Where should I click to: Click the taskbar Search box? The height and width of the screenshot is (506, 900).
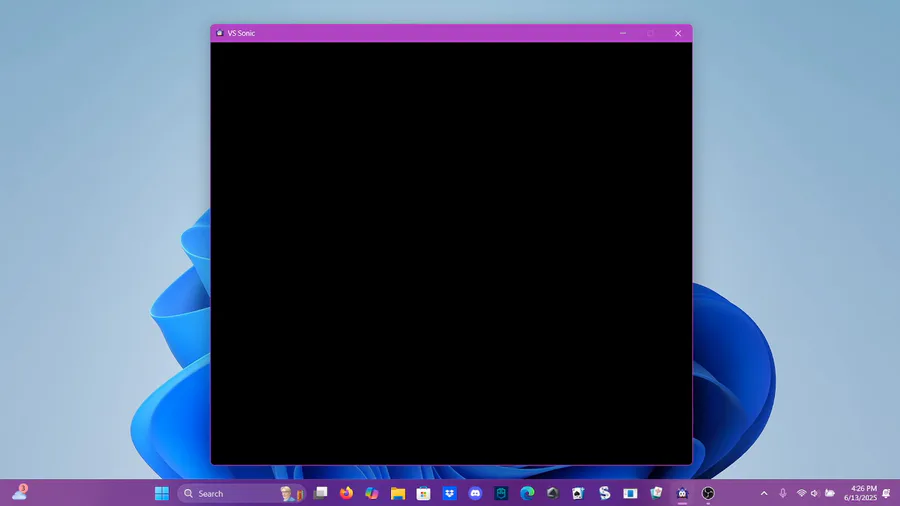(x=242, y=493)
